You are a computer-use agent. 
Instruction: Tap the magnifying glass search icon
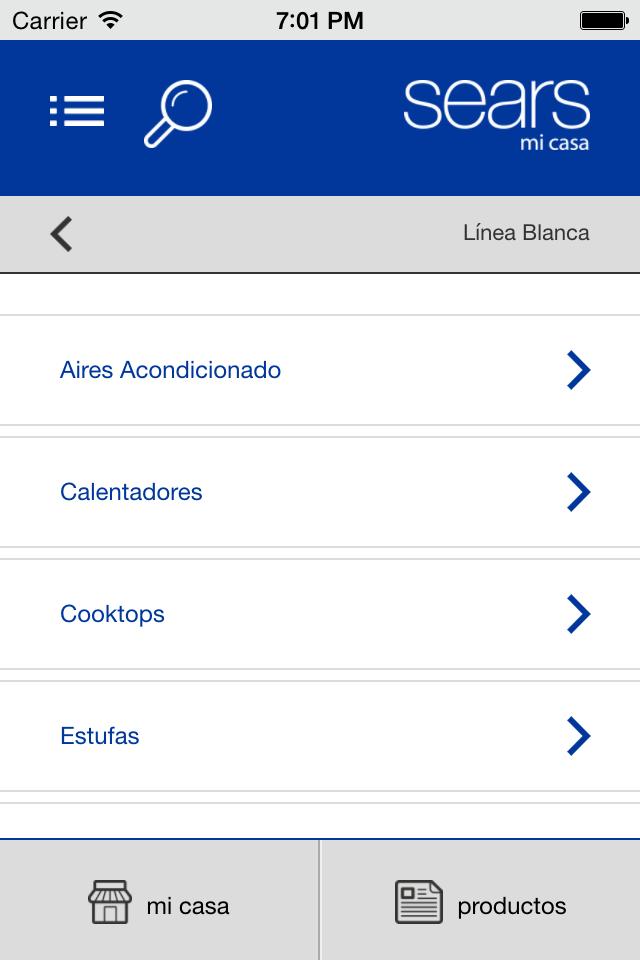pos(178,112)
